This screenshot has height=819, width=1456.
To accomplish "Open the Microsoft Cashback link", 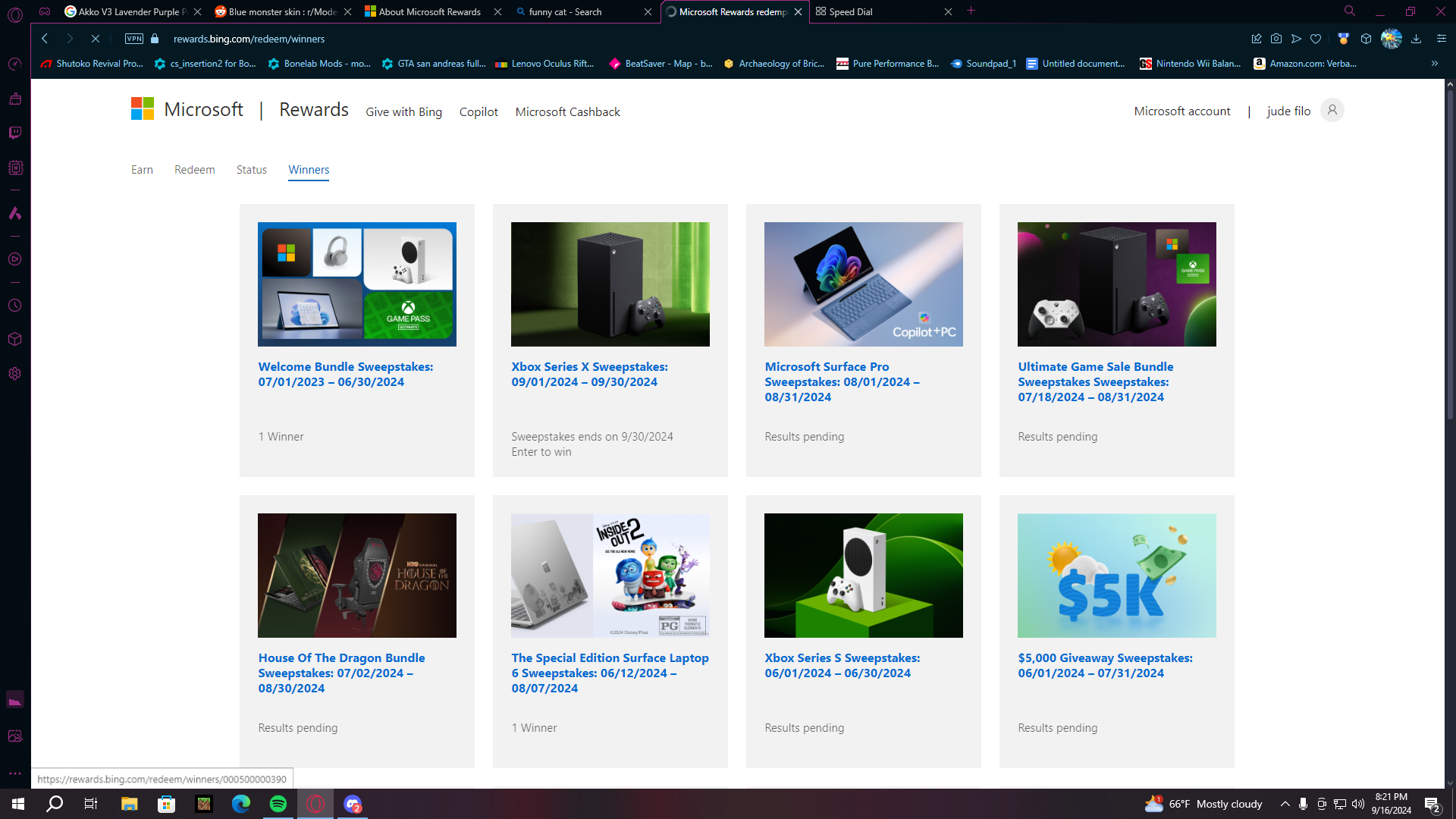I will tap(567, 111).
